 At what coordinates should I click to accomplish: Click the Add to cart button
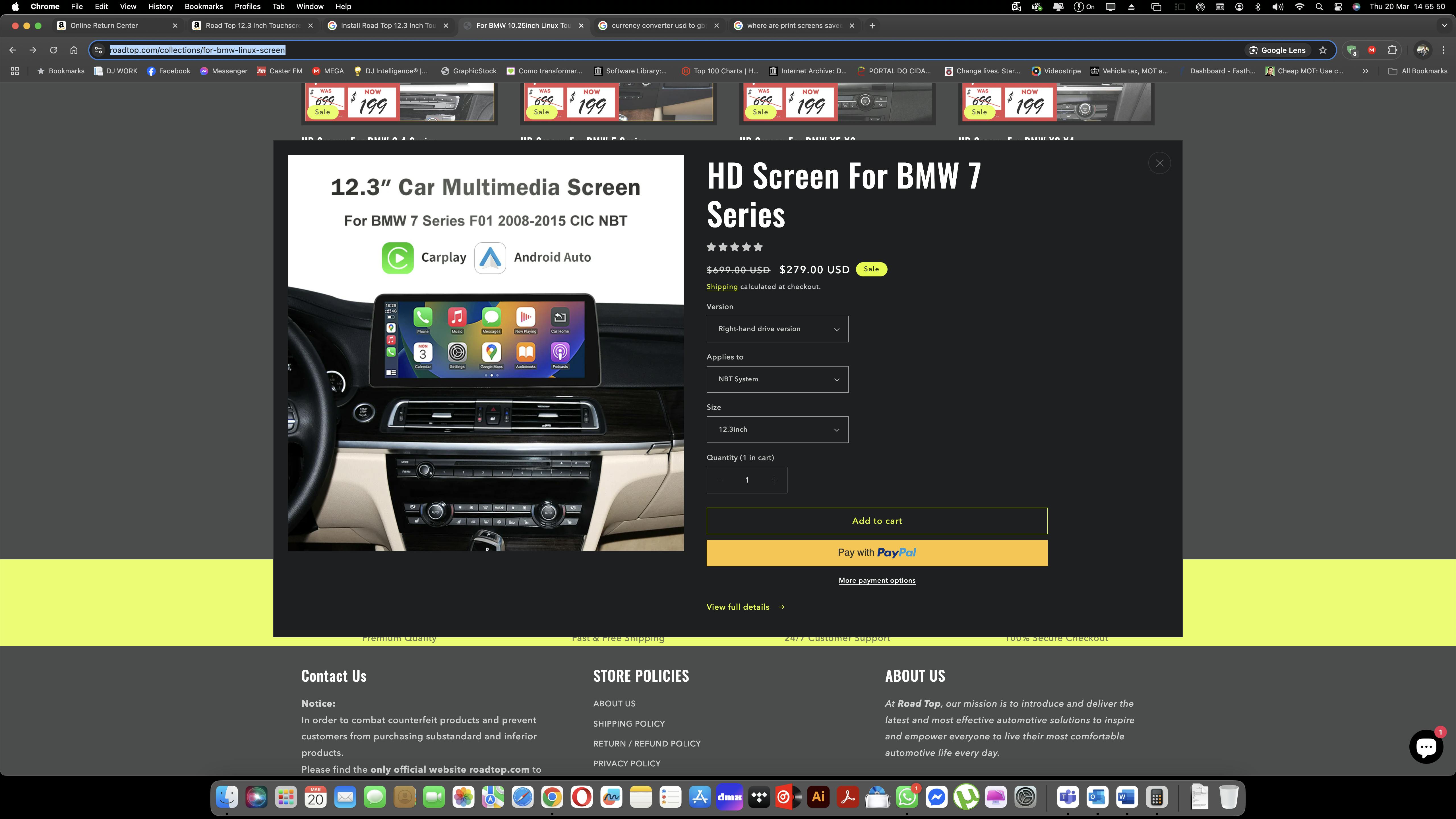[877, 521]
